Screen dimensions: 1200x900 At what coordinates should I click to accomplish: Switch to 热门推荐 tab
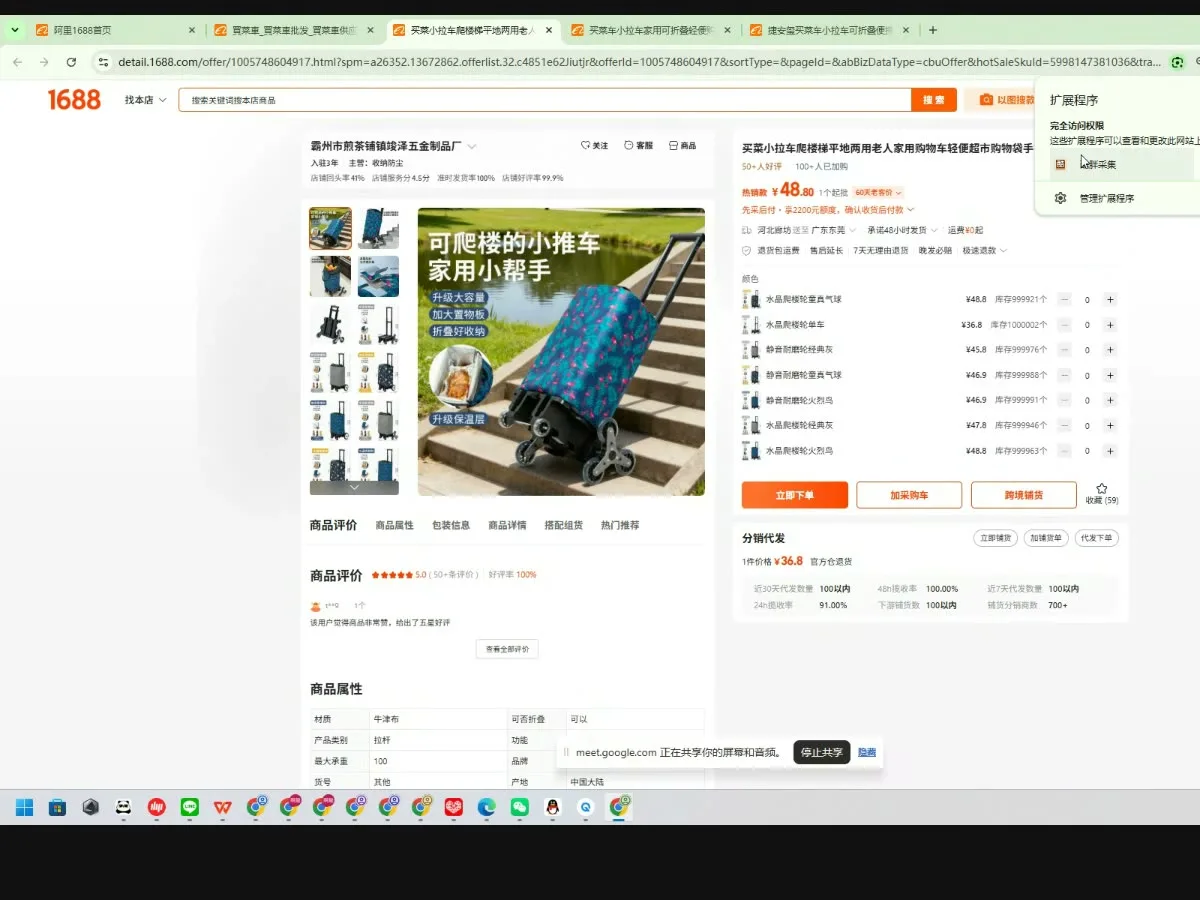click(x=620, y=525)
